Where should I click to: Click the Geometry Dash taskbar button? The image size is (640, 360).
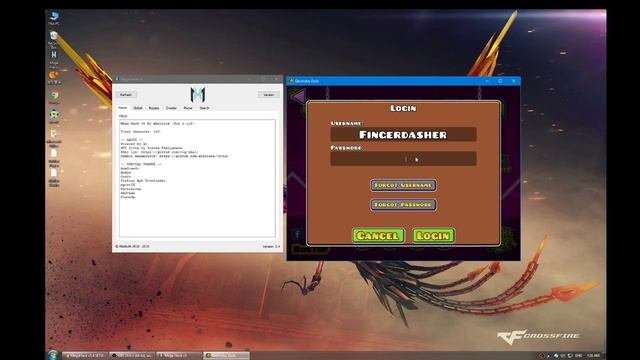[x=227, y=356]
